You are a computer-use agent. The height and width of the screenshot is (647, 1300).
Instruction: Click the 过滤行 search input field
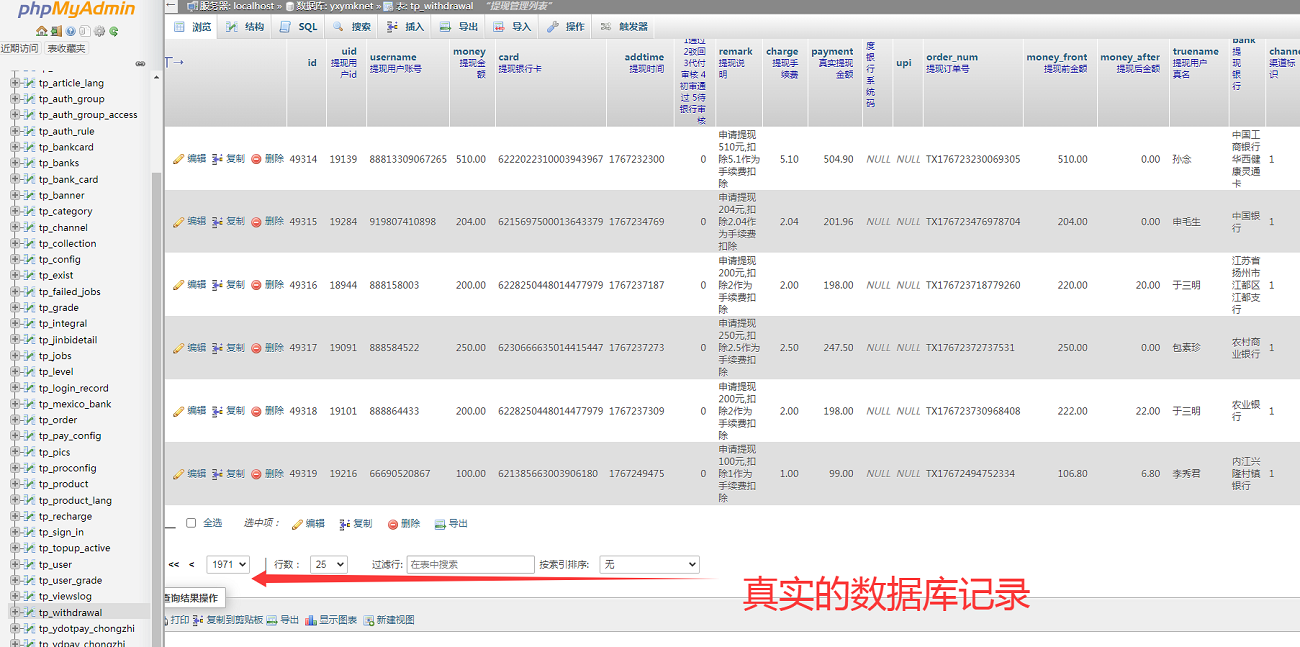[470, 563]
